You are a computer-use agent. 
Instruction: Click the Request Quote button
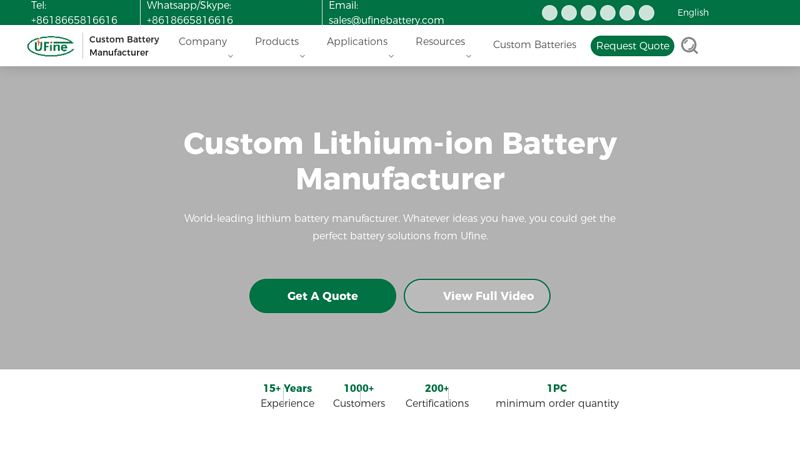click(632, 46)
